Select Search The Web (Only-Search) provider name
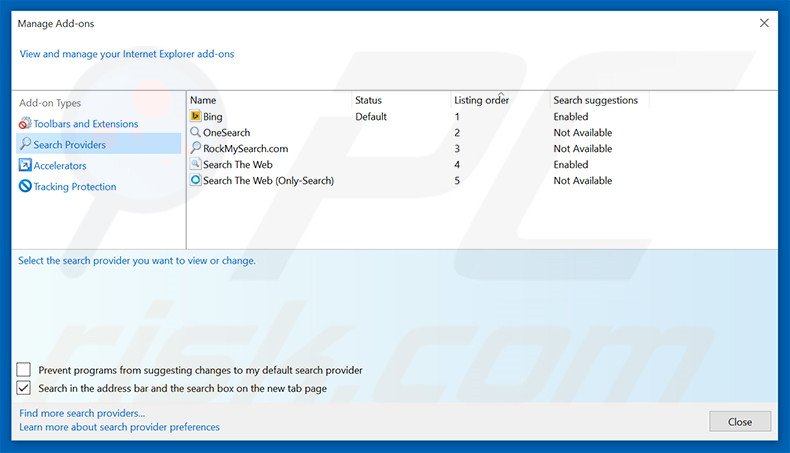Screen dimensions: 790x453 pyautogui.click(x=269, y=180)
